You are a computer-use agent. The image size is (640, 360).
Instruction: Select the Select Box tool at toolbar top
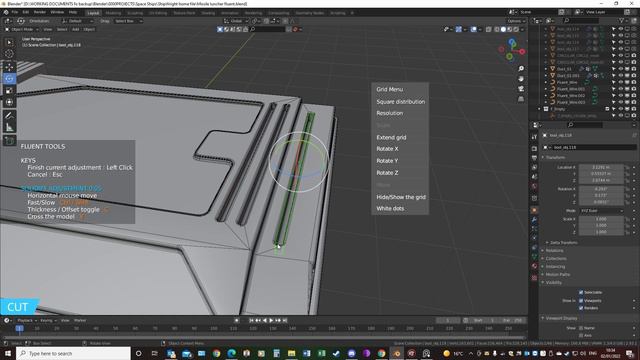pyautogui.click(x=9, y=42)
